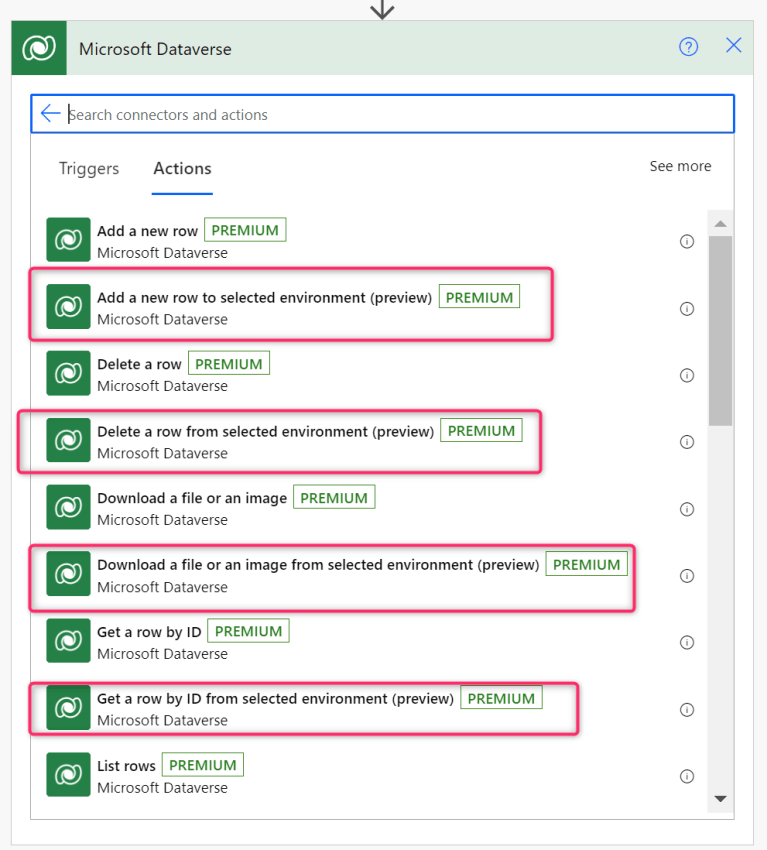Open info for Download a file or an image
The width and height of the screenshot is (767, 850).
point(687,509)
